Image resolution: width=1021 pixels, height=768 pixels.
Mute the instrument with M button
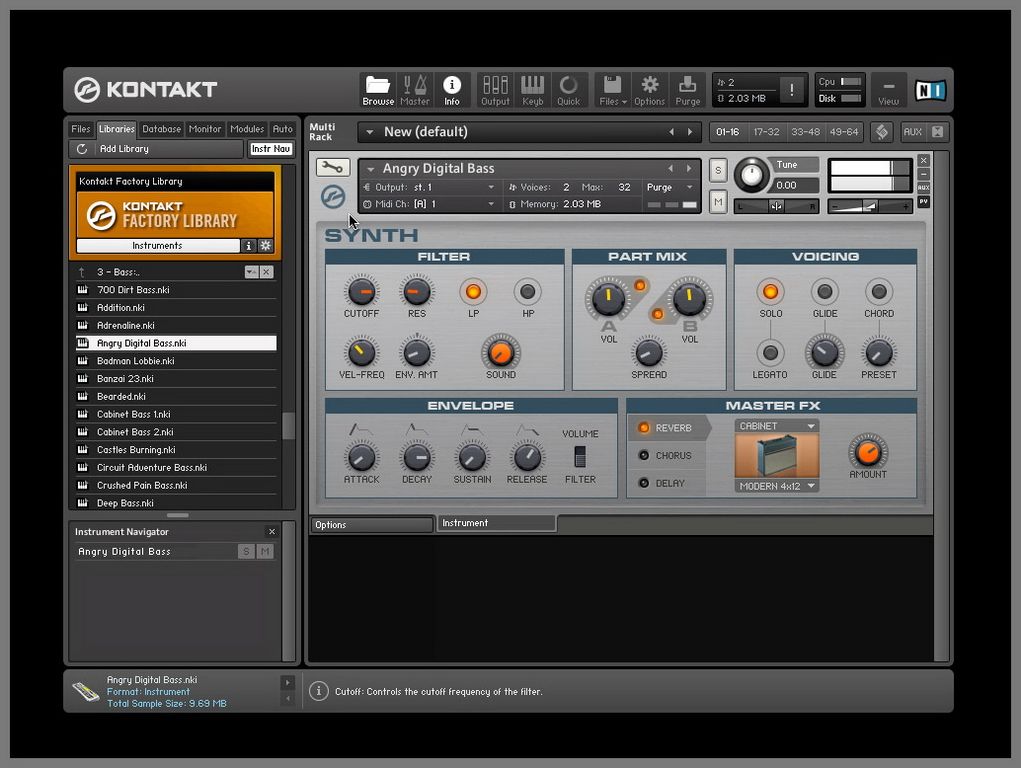point(718,202)
